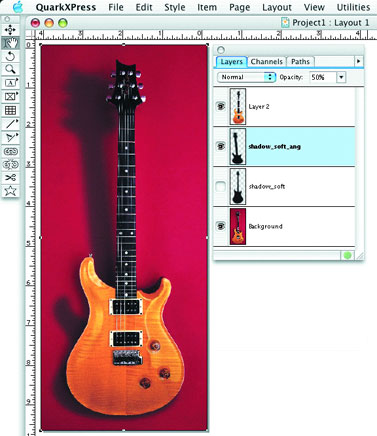
Task: Click the shadow_soft_ang layer name
Action: click(274, 146)
